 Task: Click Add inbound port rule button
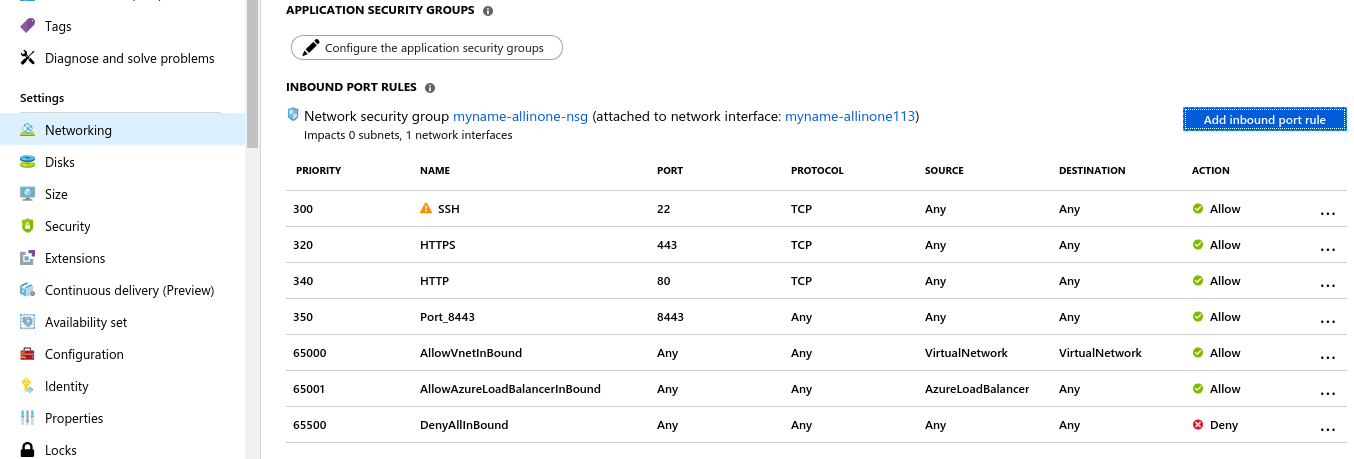pyautogui.click(x=1264, y=119)
